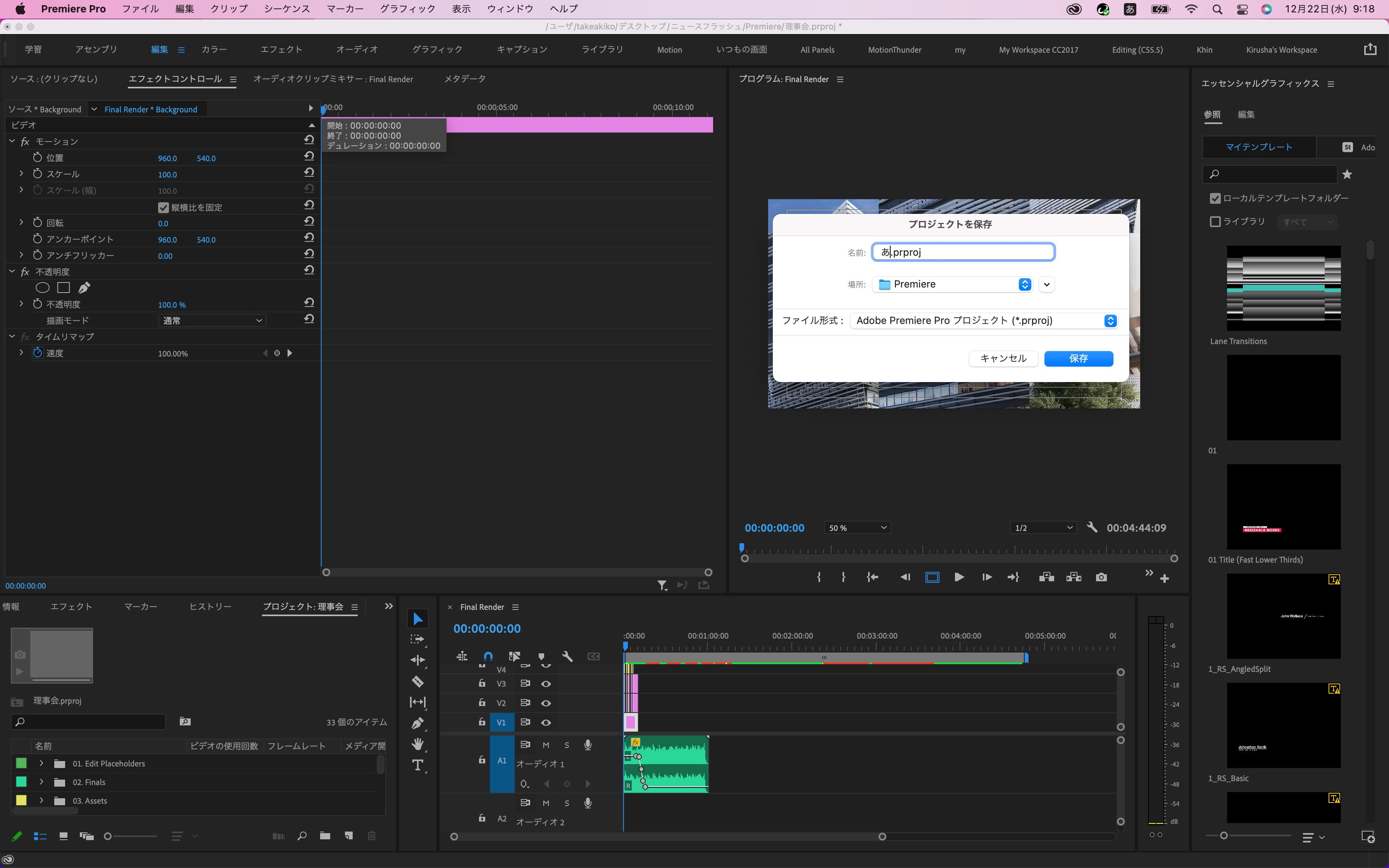
Task: Select the Hand tool
Action: pos(418,744)
